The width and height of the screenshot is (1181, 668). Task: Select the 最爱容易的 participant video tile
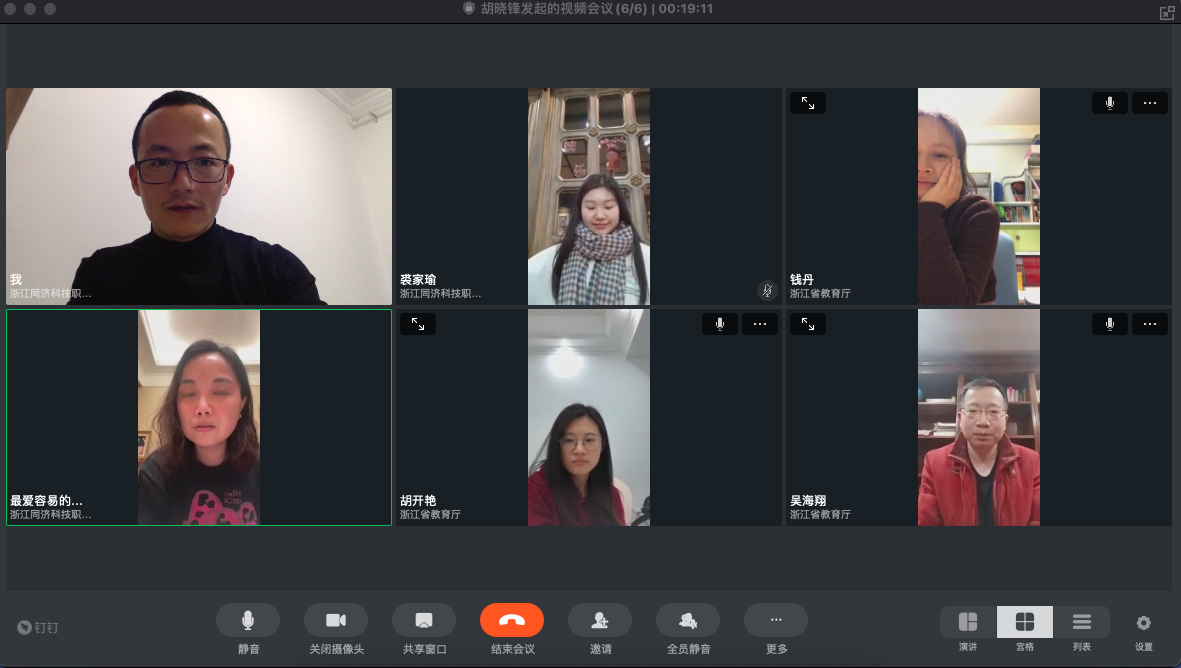pyautogui.click(x=199, y=417)
